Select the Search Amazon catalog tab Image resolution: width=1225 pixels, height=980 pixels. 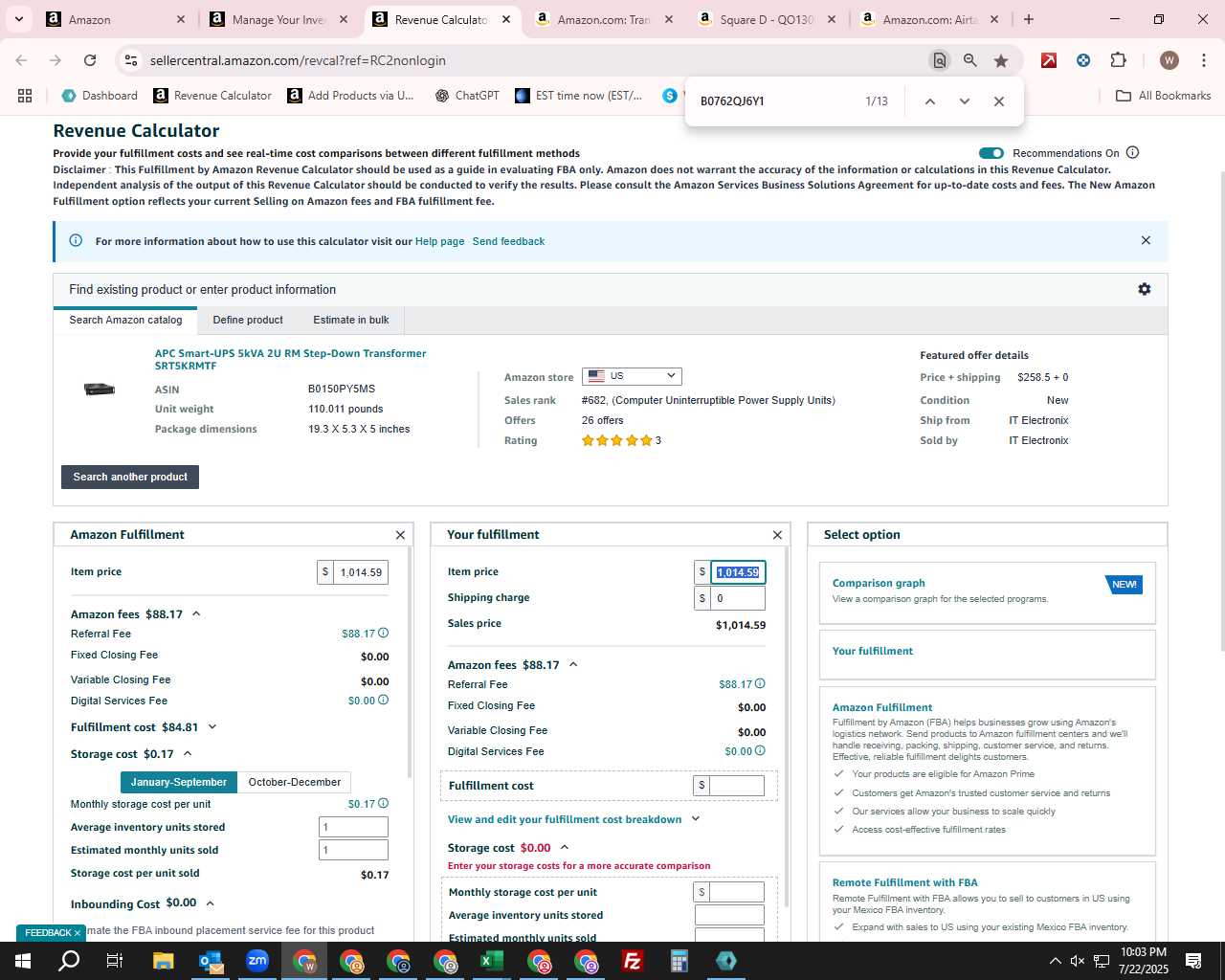pyautogui.click(x=125, y=320)
